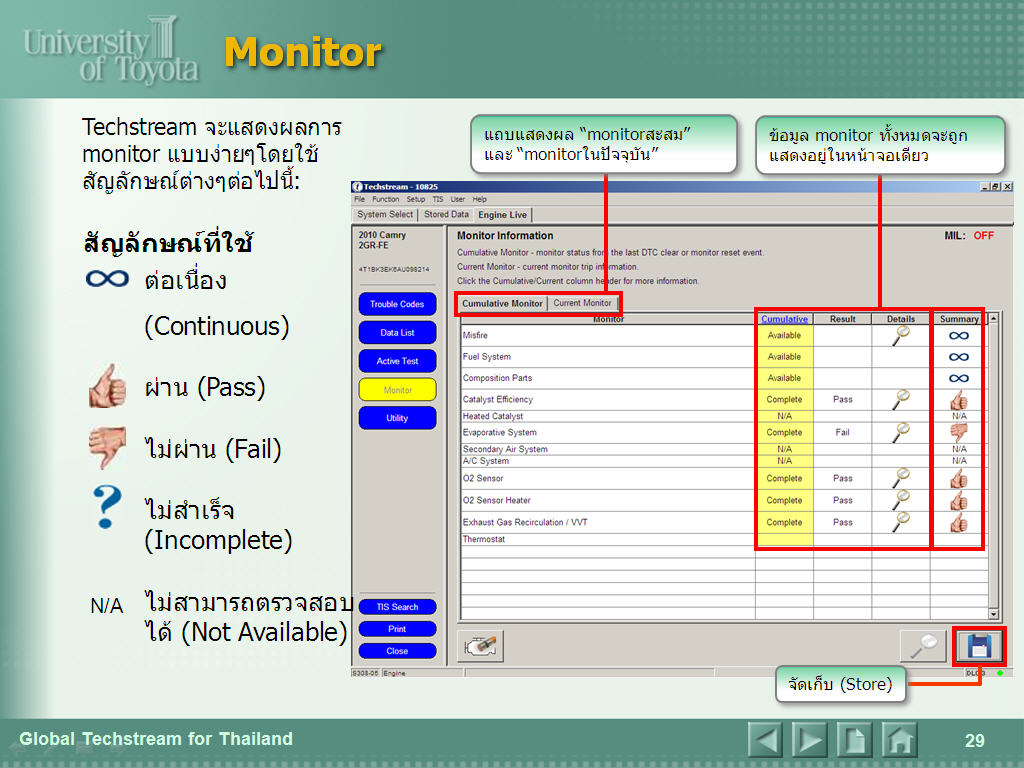This screenshot has width=1024, height=768.
Task: Click Evaporative System 'Fail' result cell
Action: pyautogui.click(x=842, y=432)
